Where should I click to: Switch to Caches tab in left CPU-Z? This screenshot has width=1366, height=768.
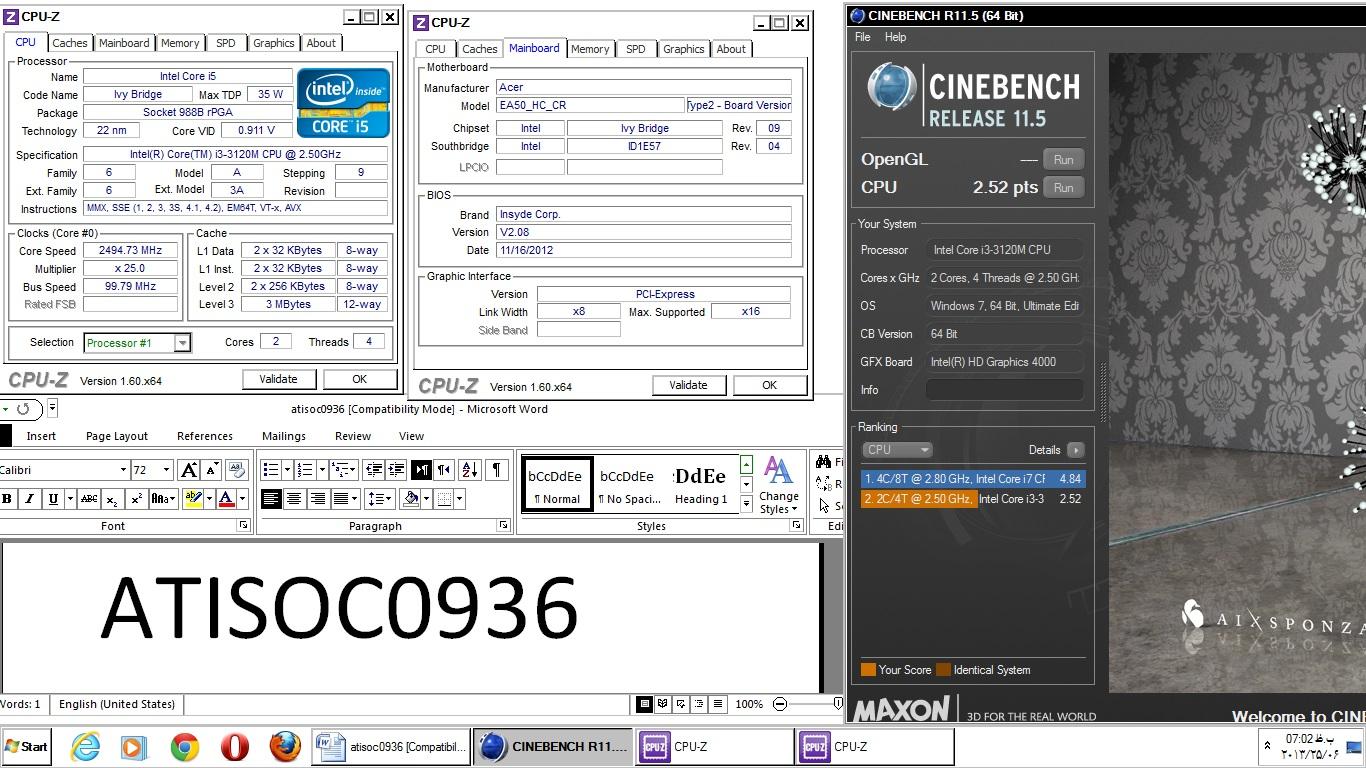tap(70, 43)
